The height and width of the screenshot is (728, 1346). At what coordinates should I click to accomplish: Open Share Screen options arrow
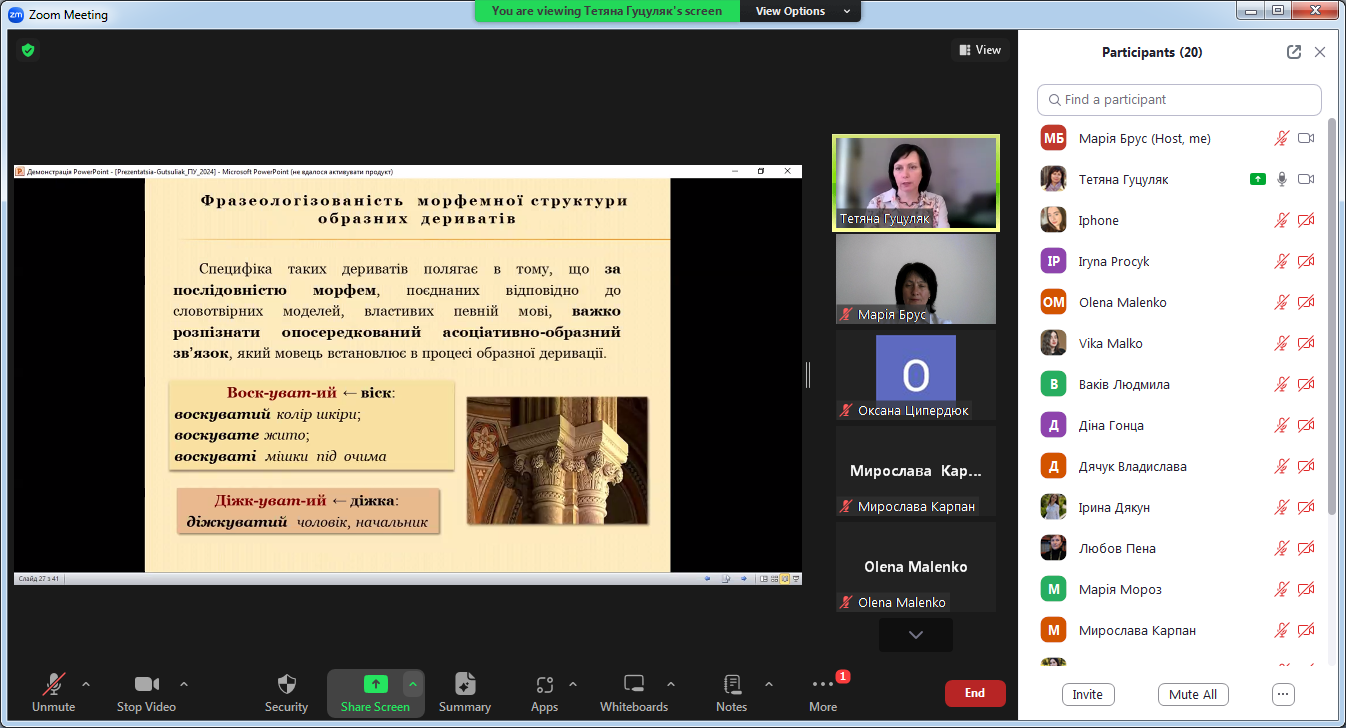[x=412, y=684]
